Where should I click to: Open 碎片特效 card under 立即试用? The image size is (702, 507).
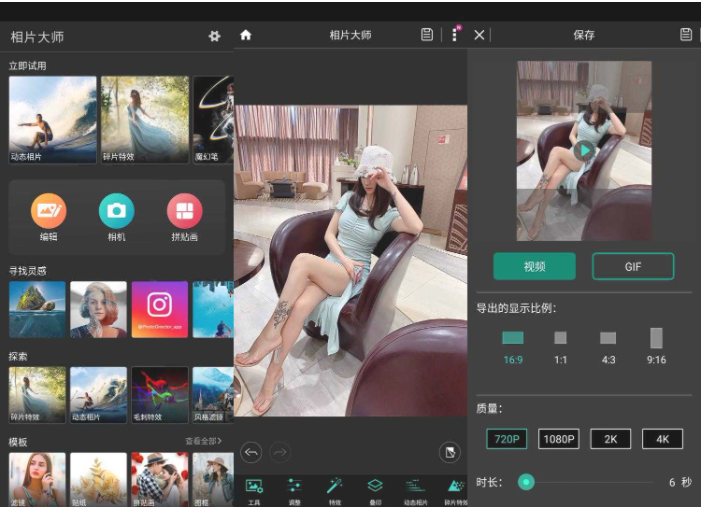click(145, 120)
